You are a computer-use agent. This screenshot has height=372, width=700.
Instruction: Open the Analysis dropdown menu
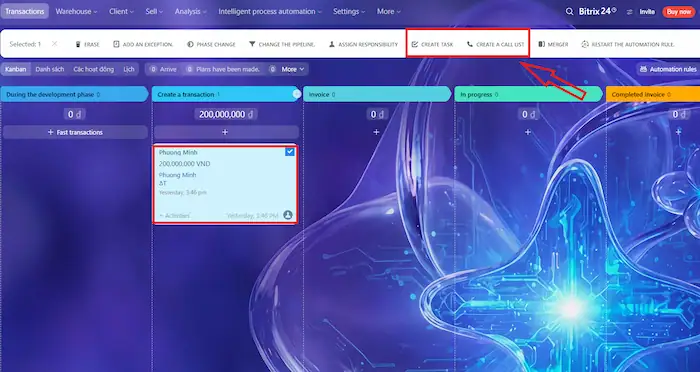tap(191, 12)
